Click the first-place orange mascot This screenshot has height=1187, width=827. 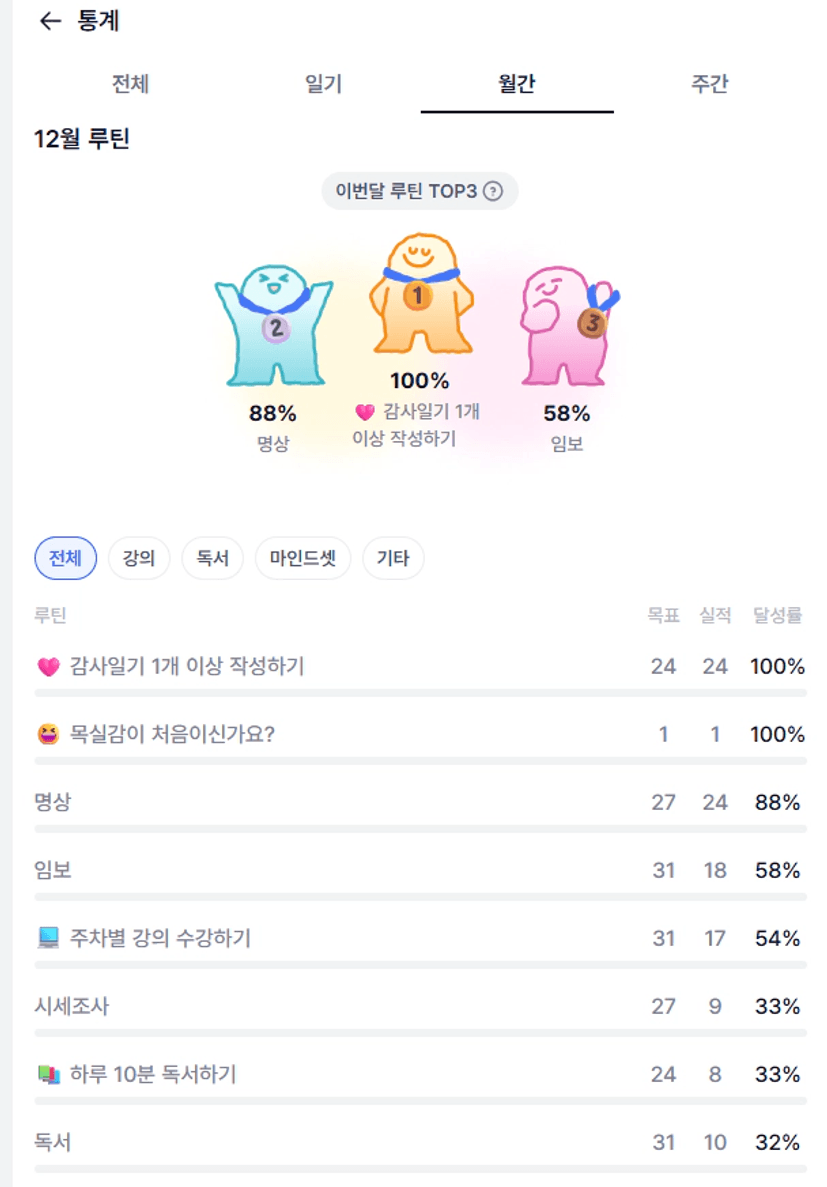pos(420,296)
